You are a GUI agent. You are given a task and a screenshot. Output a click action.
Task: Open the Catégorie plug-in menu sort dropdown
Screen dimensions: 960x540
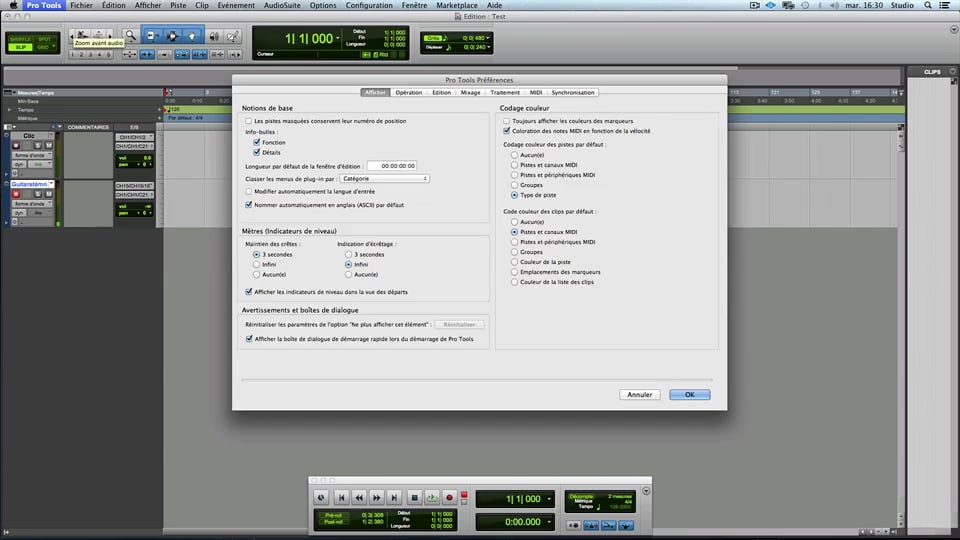(x=384, y=179)
